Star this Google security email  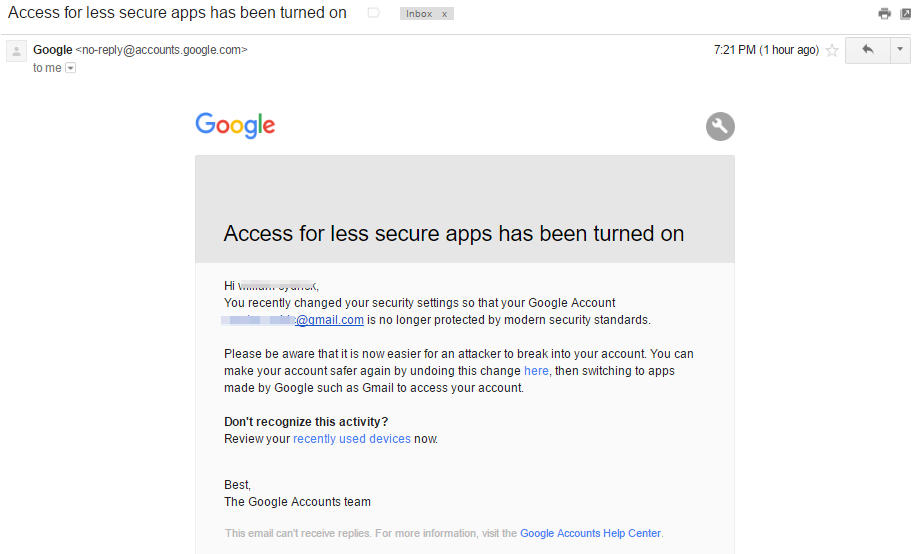coord(832,50)
